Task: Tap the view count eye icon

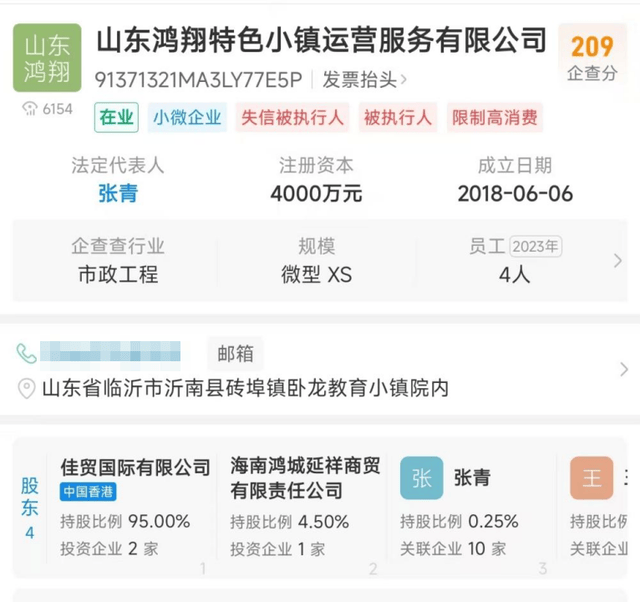Action: (x=29, y=110)
